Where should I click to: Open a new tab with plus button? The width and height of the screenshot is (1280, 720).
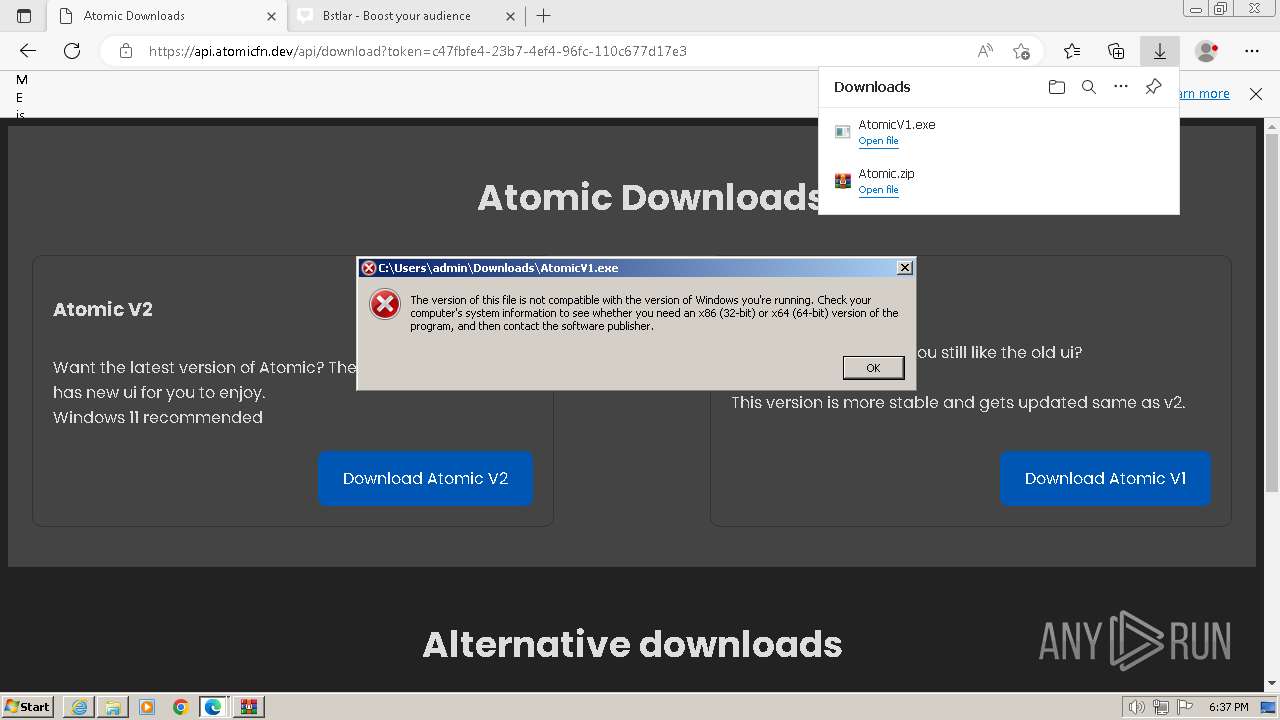tap(543, 16)
